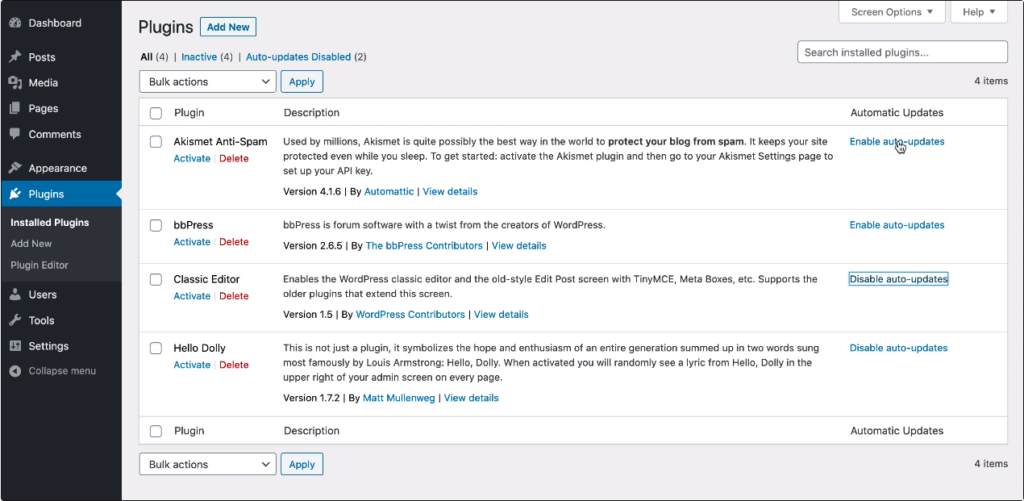This screenshot has height=501, width=1024.
Task: Click the top Apply button
Action: [302, 82]
